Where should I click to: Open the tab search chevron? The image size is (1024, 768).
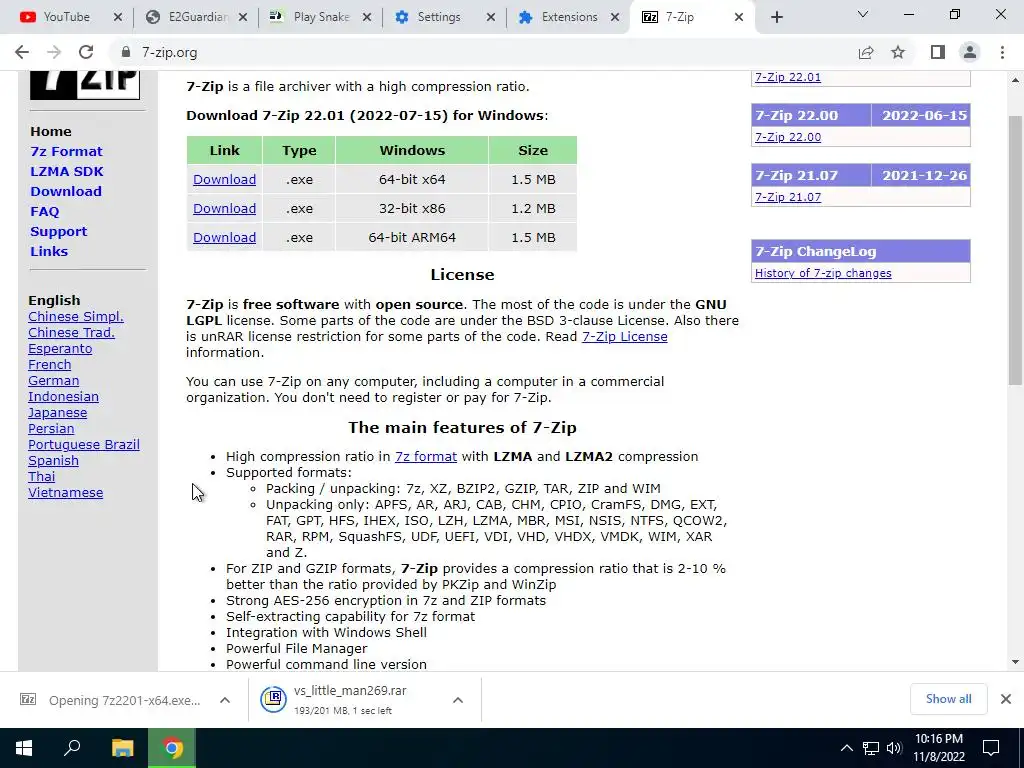pos(863,14)
